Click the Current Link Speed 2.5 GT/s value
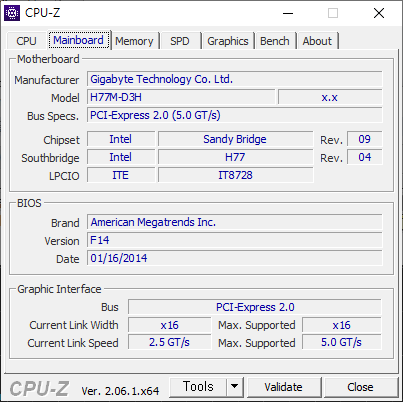Image resolution: width=403 pixels, height=402 pixels. coord(170,343)
